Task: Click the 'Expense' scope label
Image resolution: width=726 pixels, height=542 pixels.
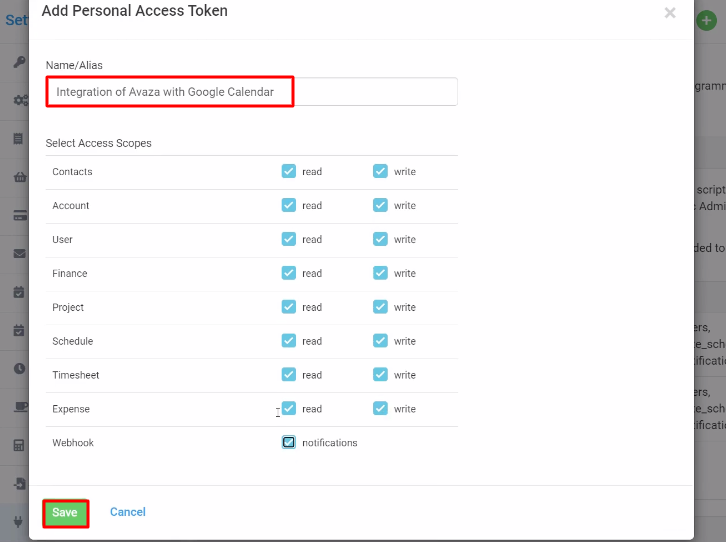Action: coord(71,409)
